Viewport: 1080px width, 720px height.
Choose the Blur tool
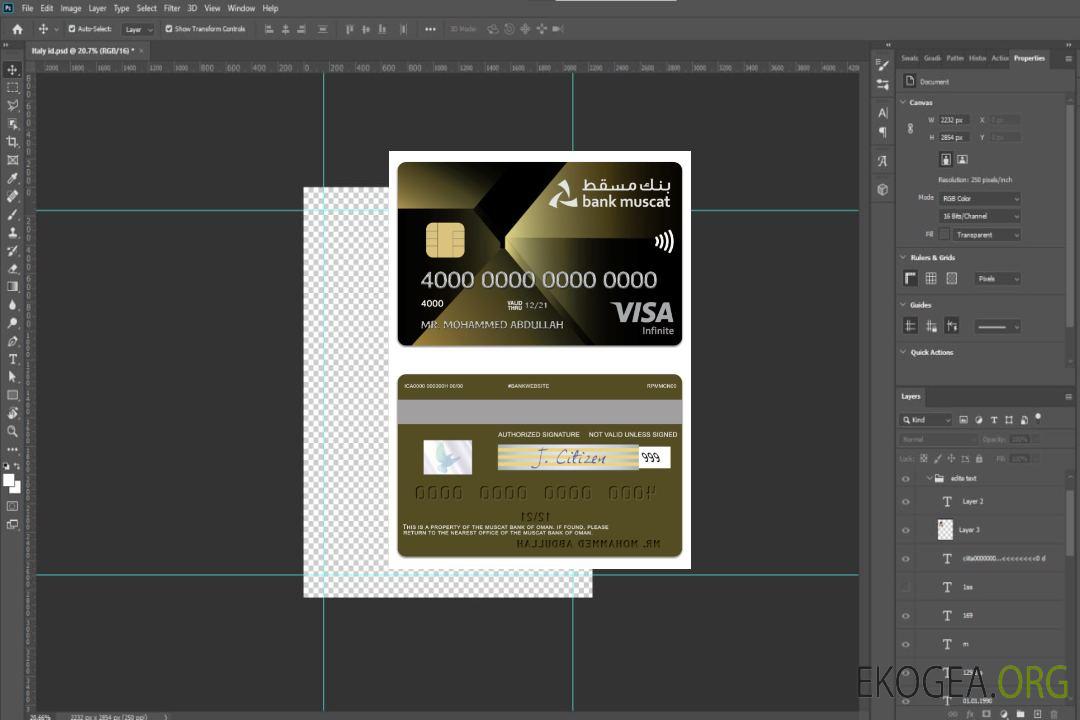[12, 305]
